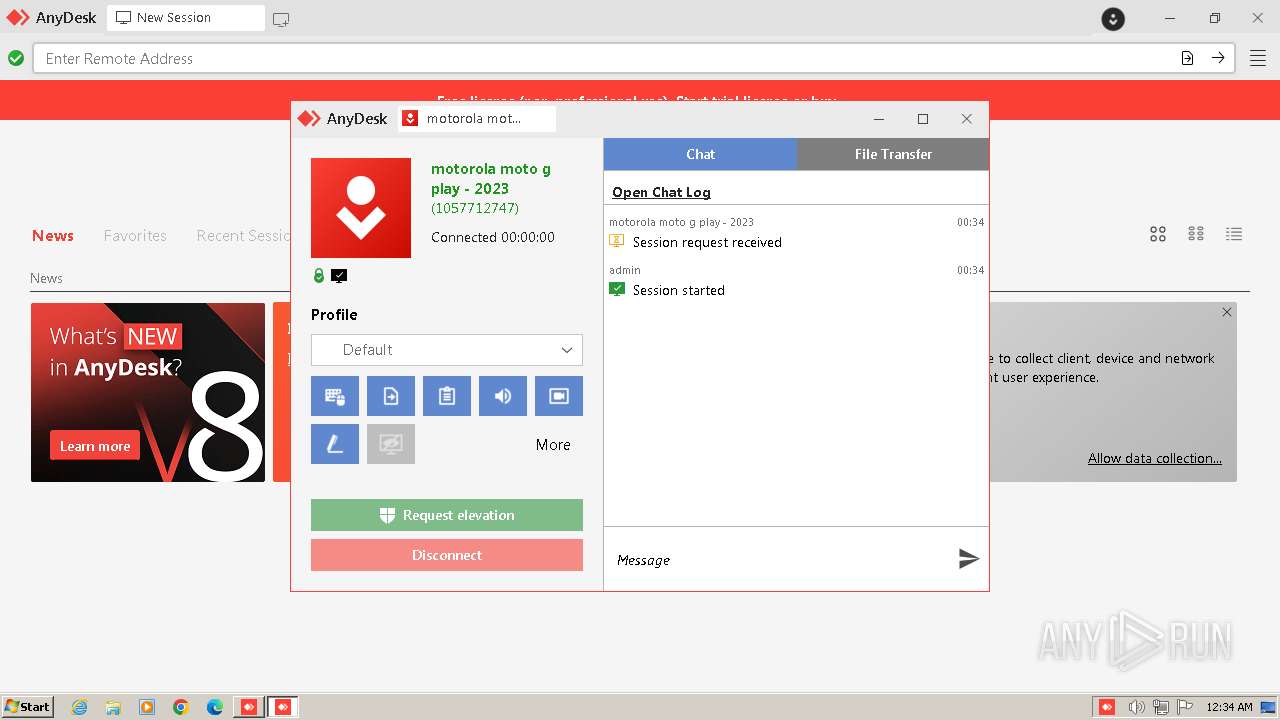Open File Explorer from taskbar
The width and height of the screenshot is (1280, 720).
tap(113, 707)
